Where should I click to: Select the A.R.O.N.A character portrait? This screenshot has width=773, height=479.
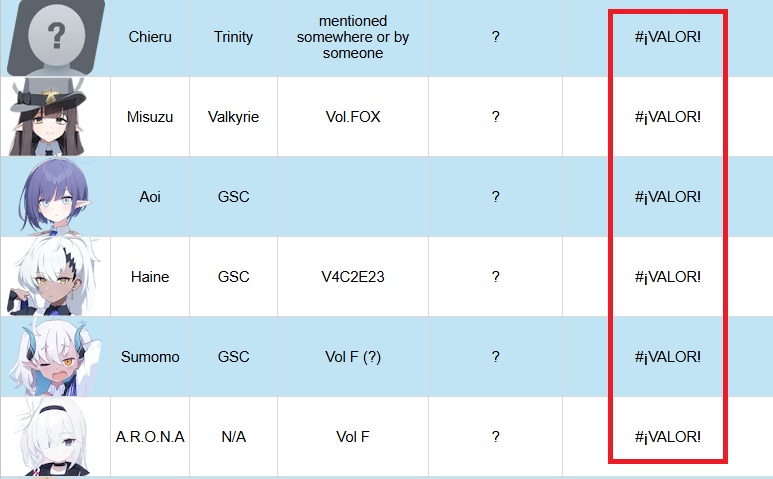click(53, 437)
